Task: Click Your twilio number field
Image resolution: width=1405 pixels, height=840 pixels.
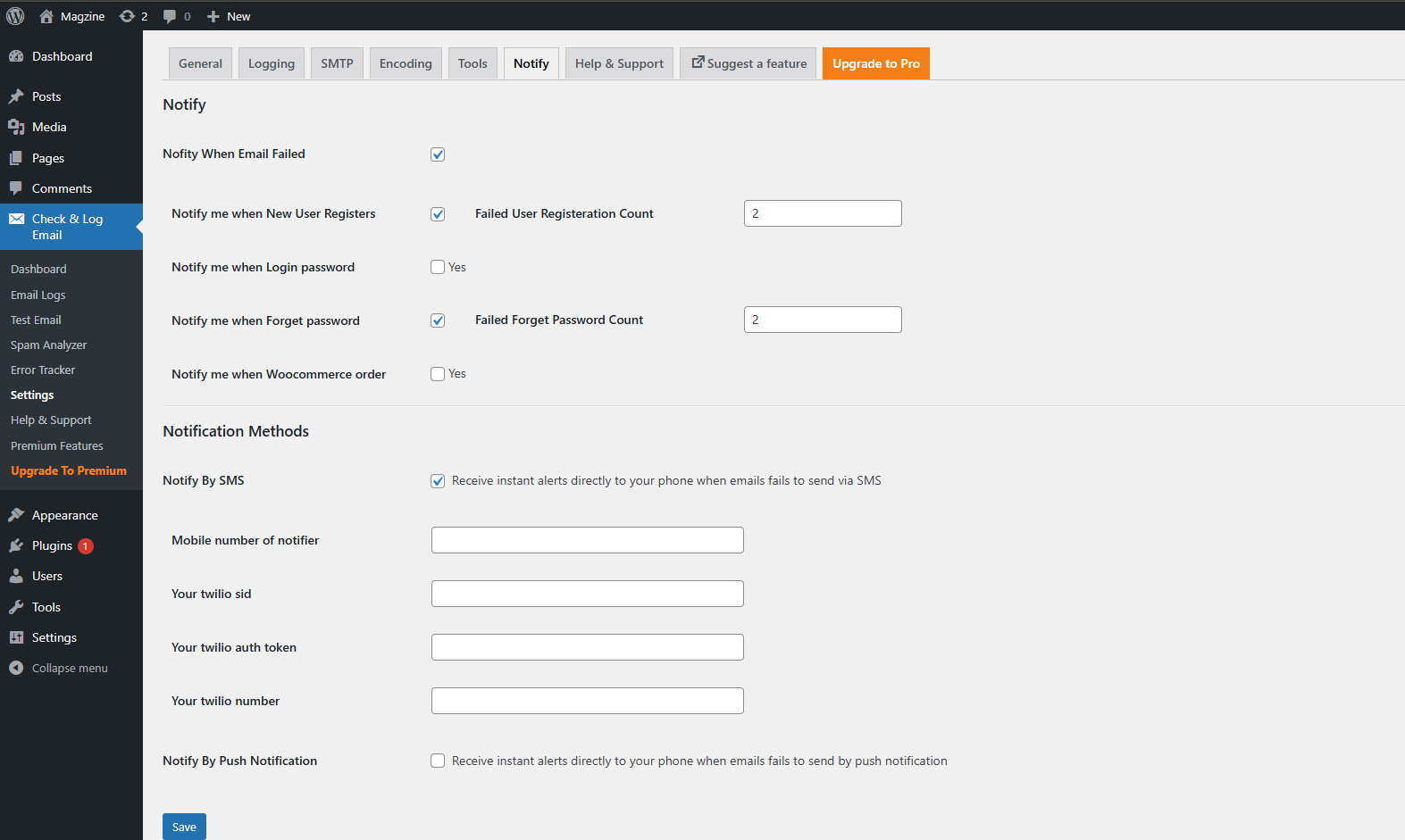Action: click(x=588, y=701)
